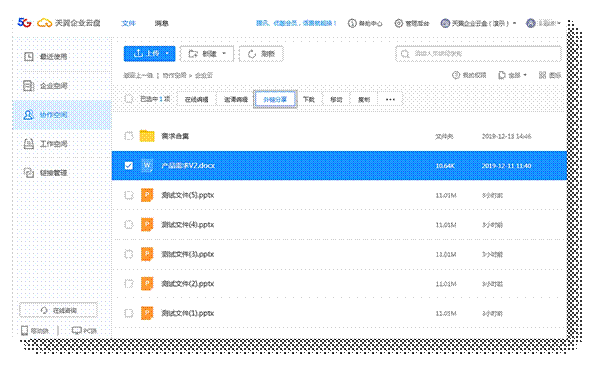602x374 pixels.
Task: Check the 测试文件(5).pptx checkbox
Action: tap(129, 195)
